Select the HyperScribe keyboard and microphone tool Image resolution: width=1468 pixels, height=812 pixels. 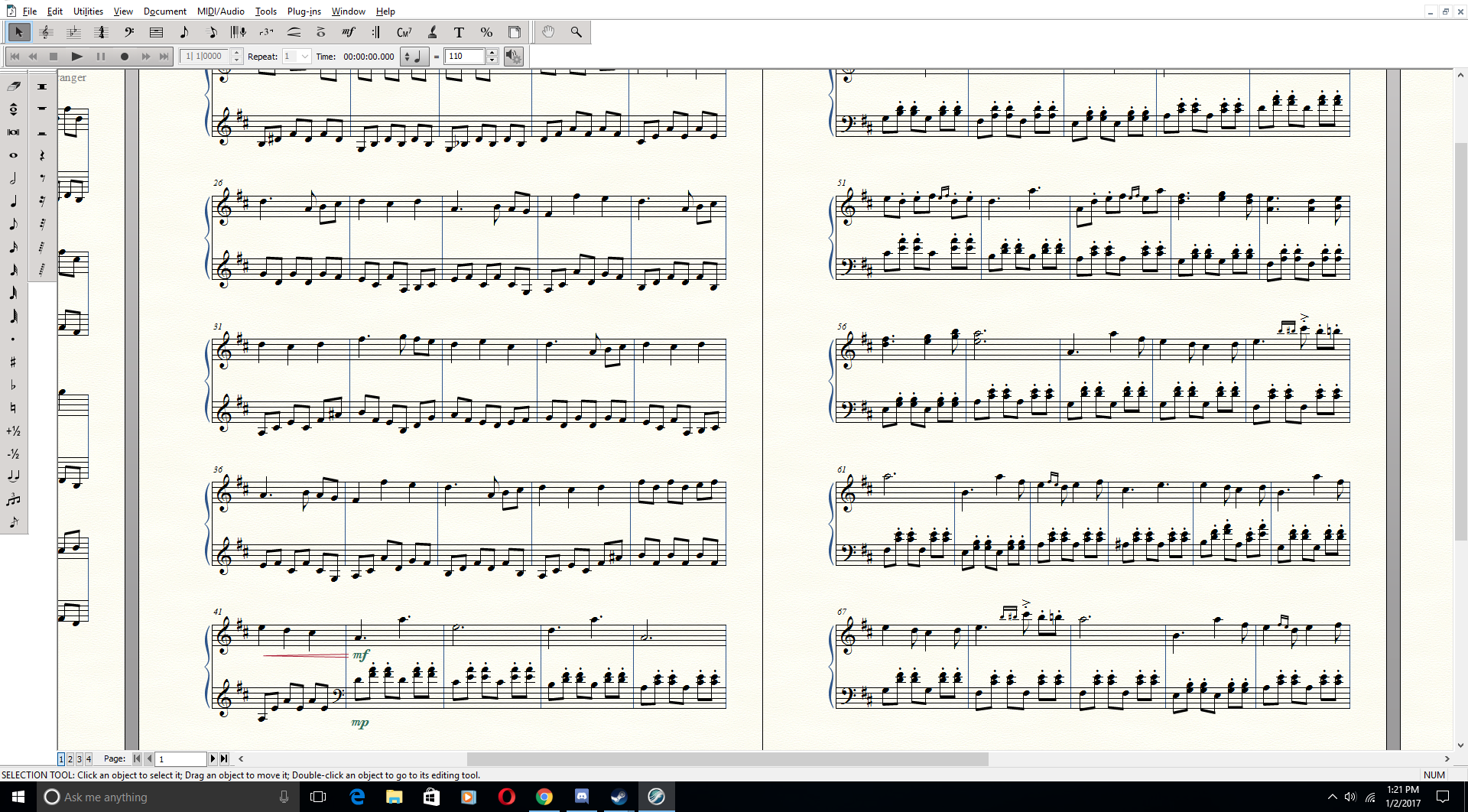coord(239,32)
